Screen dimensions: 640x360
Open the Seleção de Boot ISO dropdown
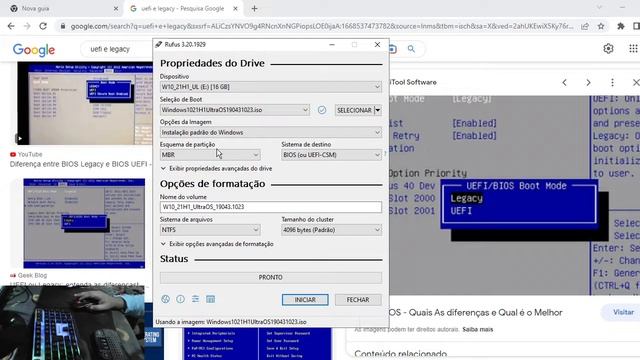coord(235,110)
